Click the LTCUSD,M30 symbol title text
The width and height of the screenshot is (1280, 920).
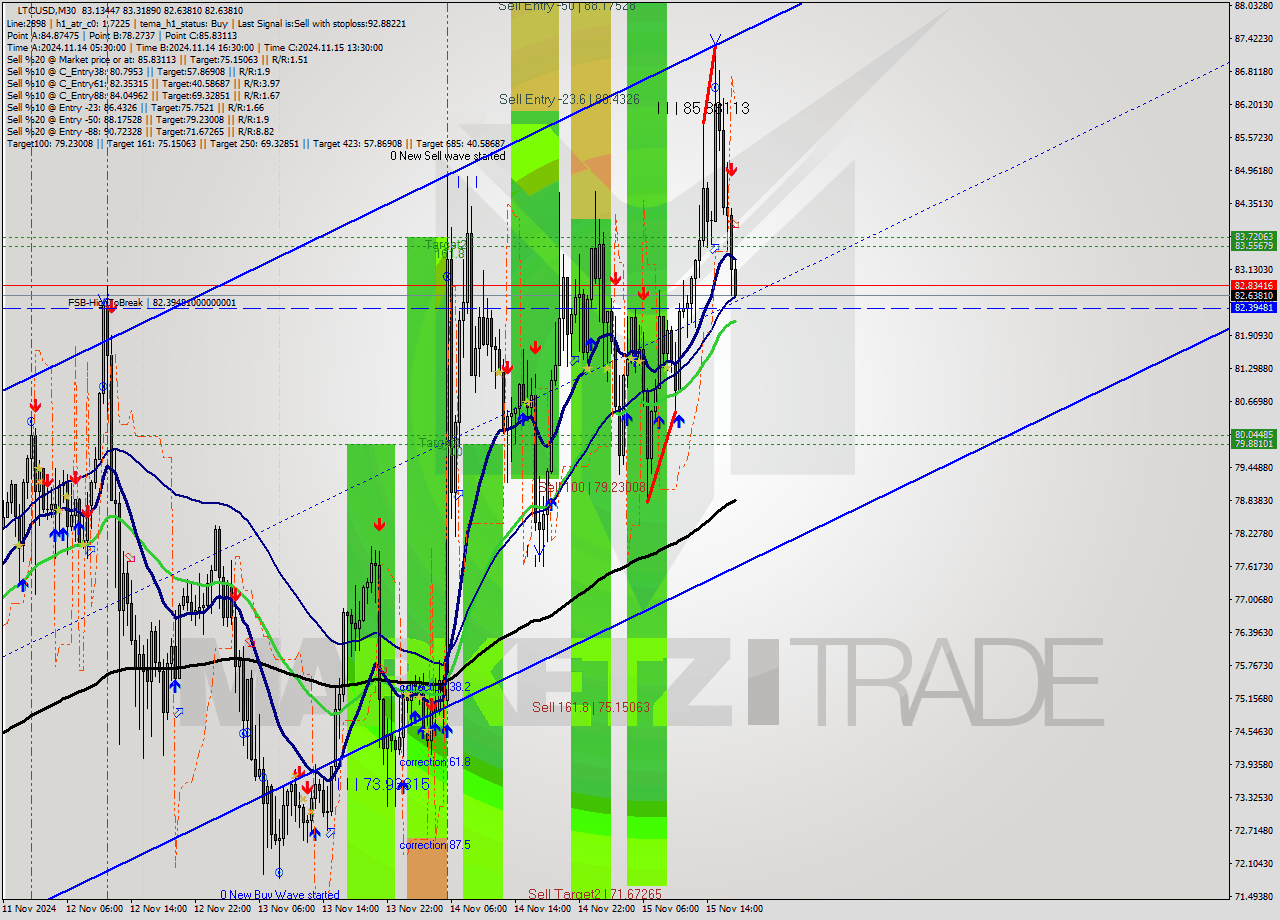click(x=47, y=10)
